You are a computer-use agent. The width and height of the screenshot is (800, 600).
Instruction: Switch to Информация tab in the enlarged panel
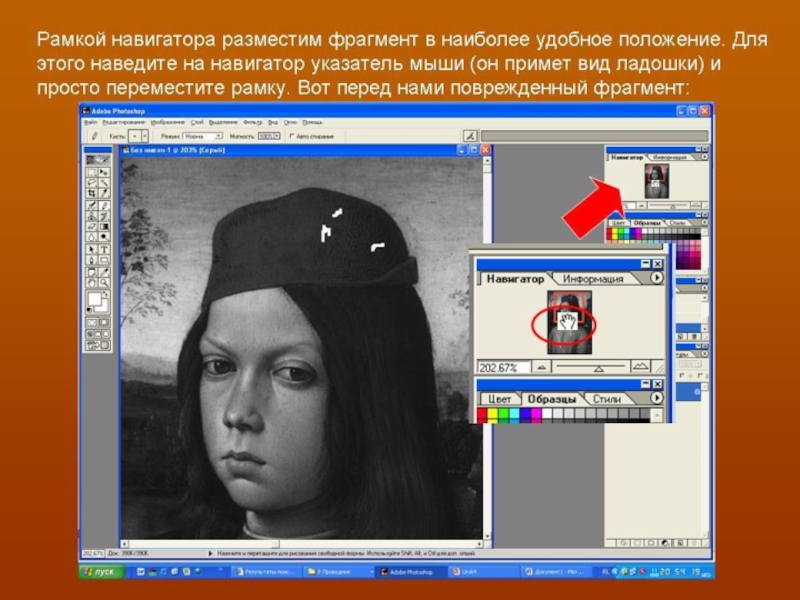click(x=593, y=279)
